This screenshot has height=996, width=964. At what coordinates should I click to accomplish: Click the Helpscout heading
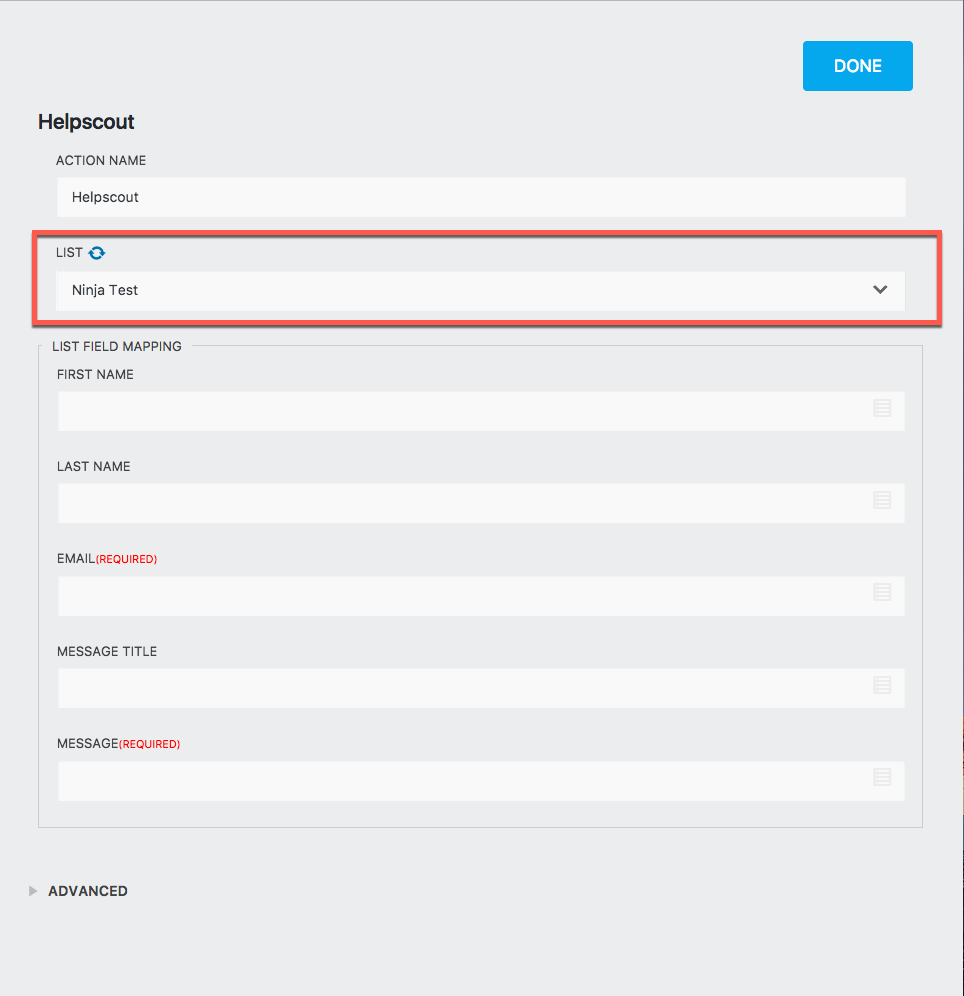pos(85,122)
